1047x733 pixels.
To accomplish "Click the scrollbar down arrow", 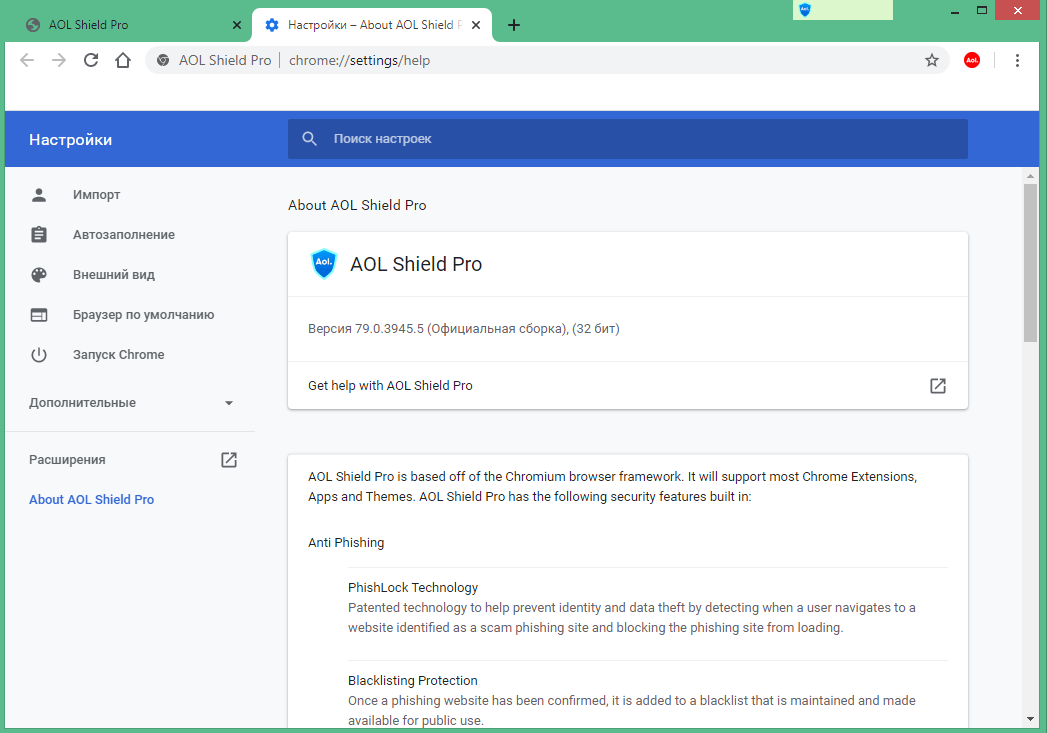I will point(1030,719).
